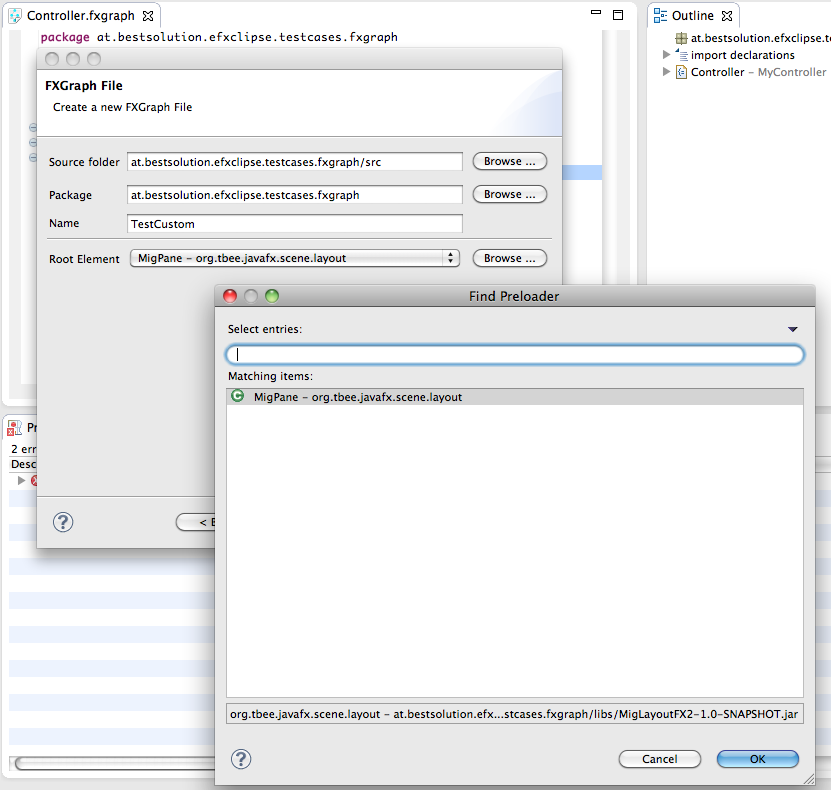The image size is (831, 790).
Task: Switch to the Outline tab
Action: 692,16
